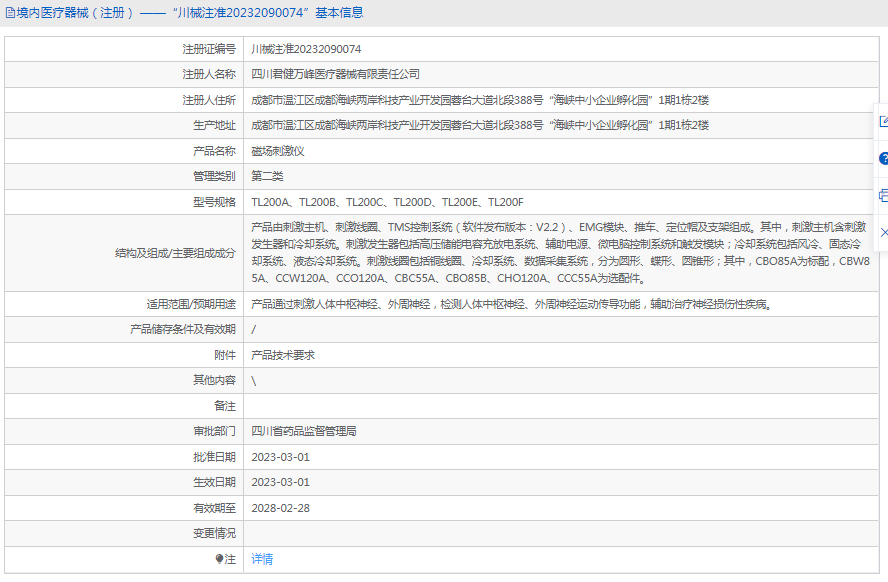Image resolution: width=888 pixels, height=582 pixels.
Task: Click the 备注 label
Action: pos(225,406)
